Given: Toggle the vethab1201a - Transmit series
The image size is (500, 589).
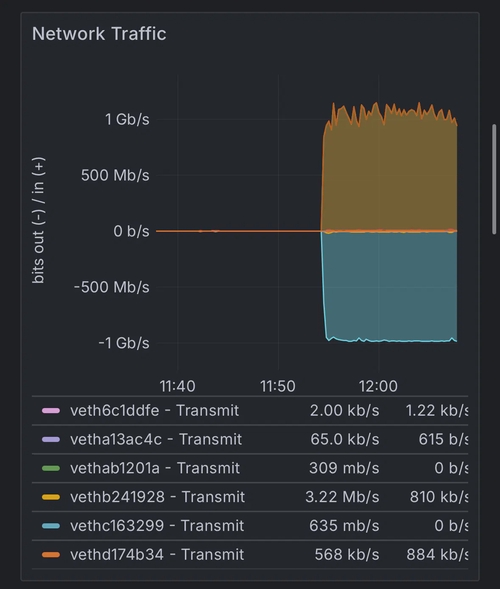Looking at the screenshot, I should (155, 468).
